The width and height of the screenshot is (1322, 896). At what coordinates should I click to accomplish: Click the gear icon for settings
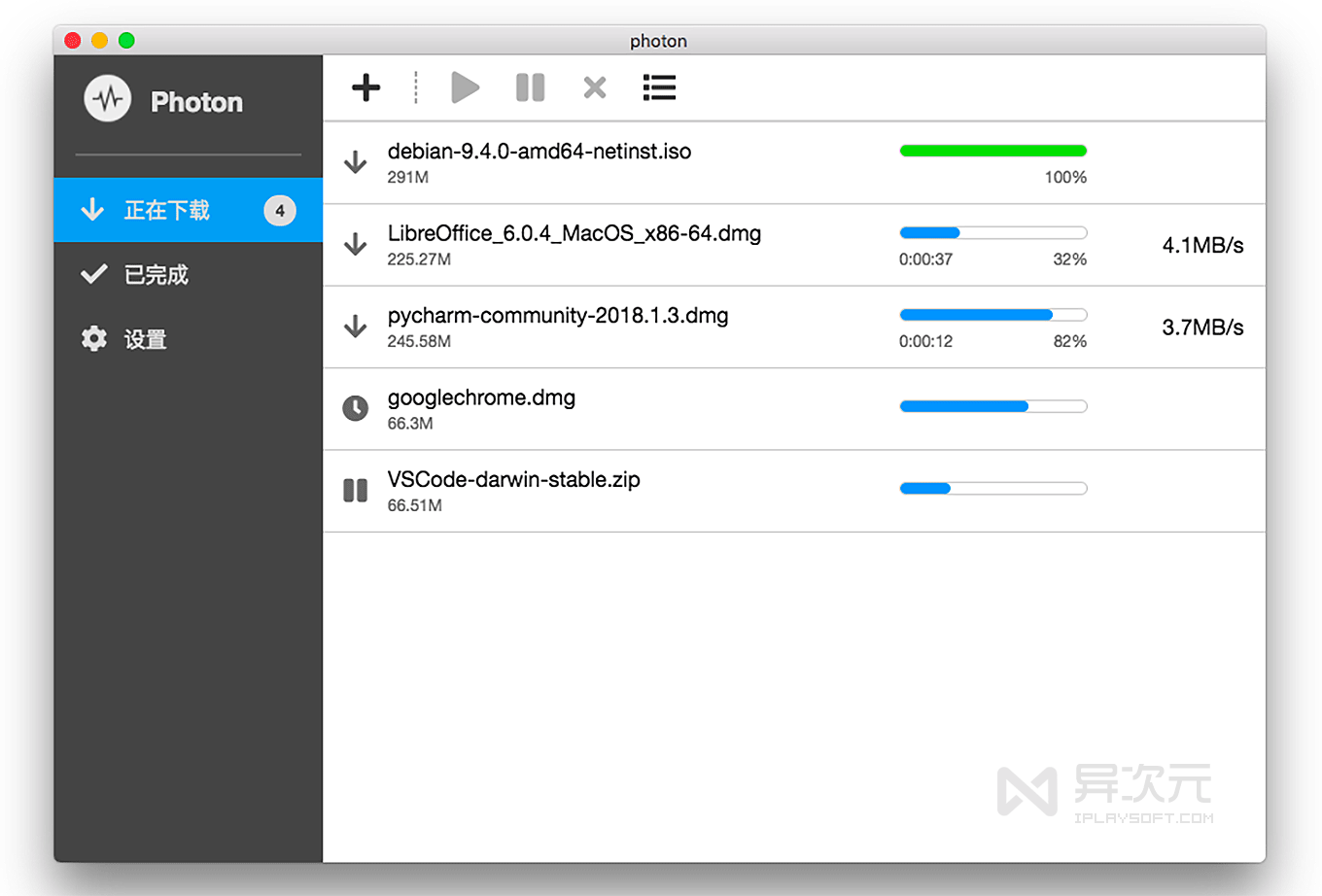[x=94, y=339]
